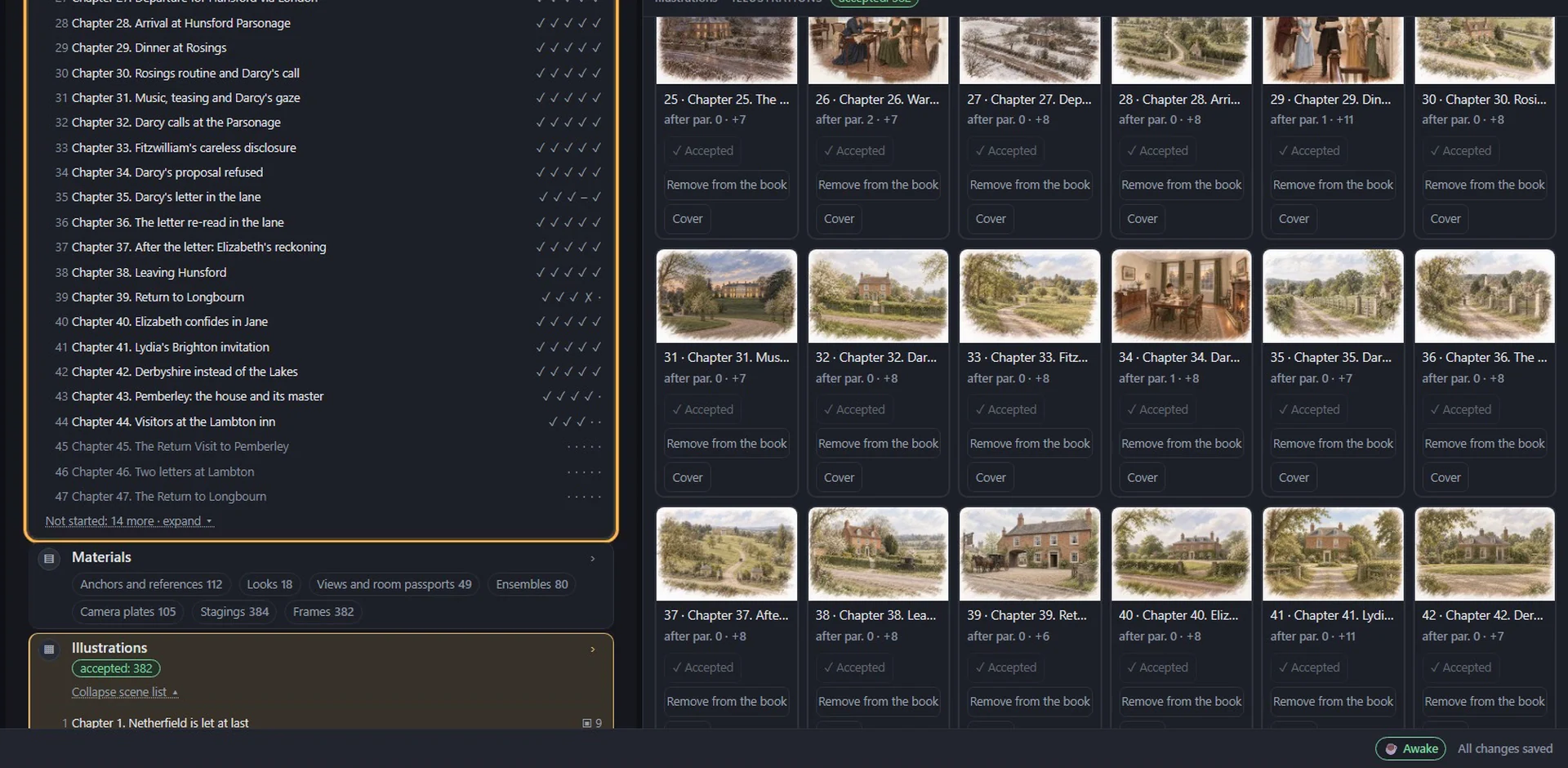Image resolution: width=1568 pixels, height=768 pixels.
Task: Toggle Accepted on Chapter 27 illustration
Action: [1006, 151]
